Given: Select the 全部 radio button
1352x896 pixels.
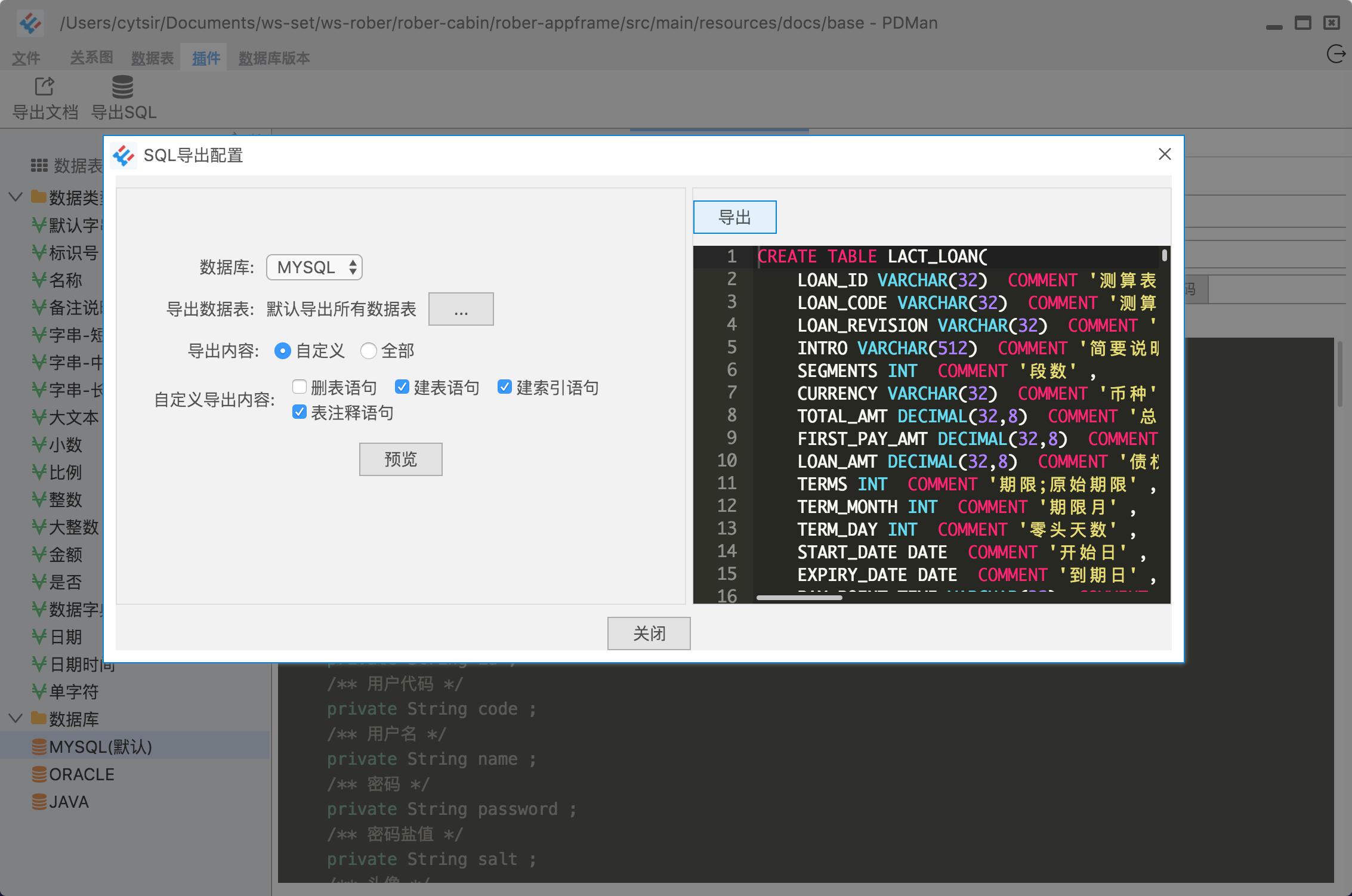Looking at the screenshot, I should (x=369, y=351).
